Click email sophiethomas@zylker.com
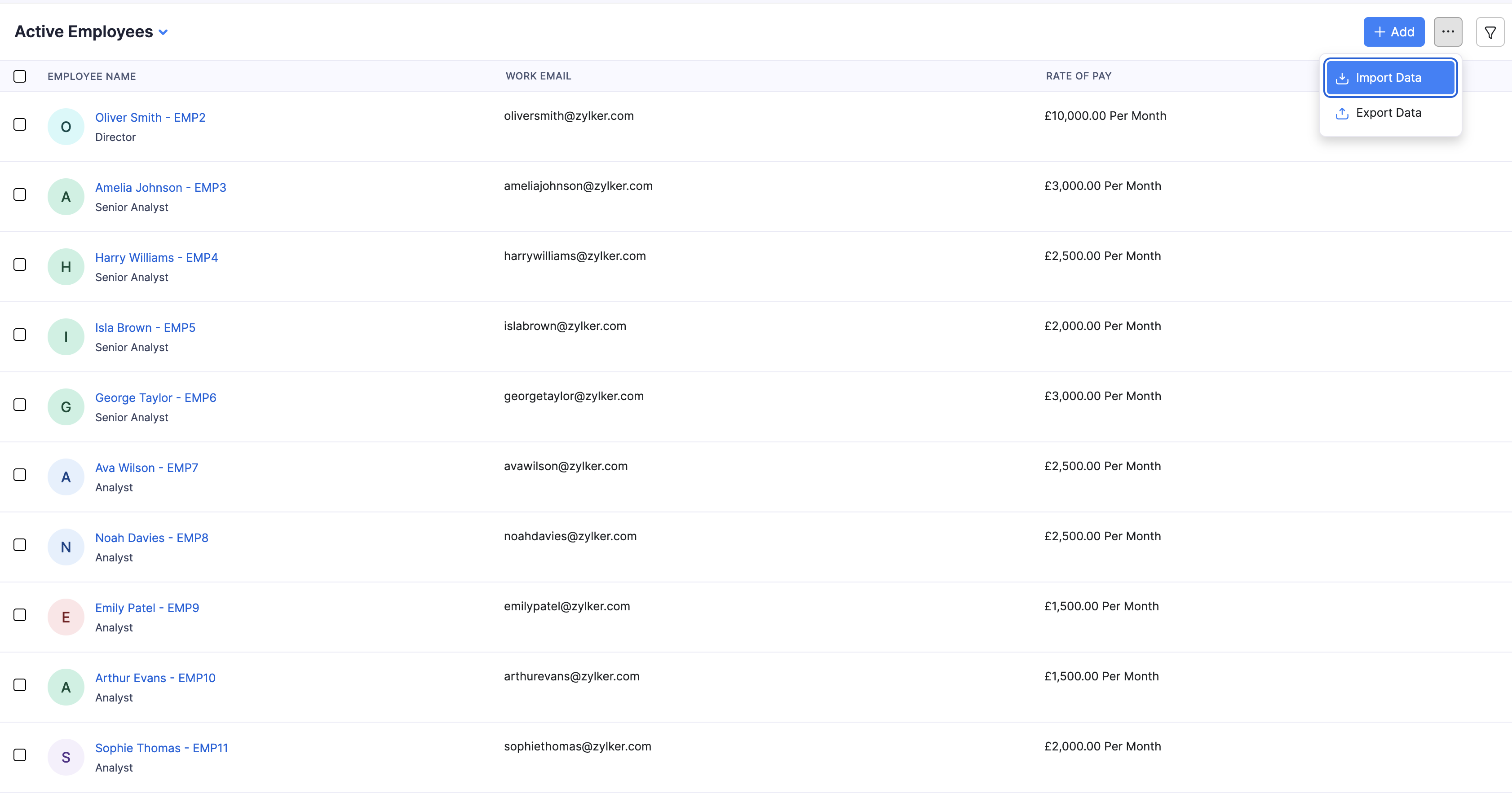 pos(578,746)
